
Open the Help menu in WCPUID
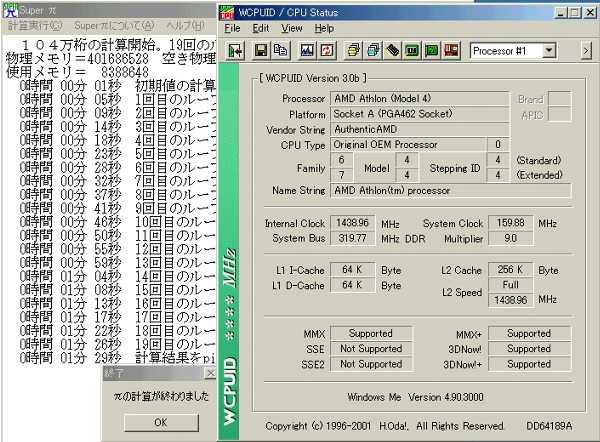click(x=324, y=28)
